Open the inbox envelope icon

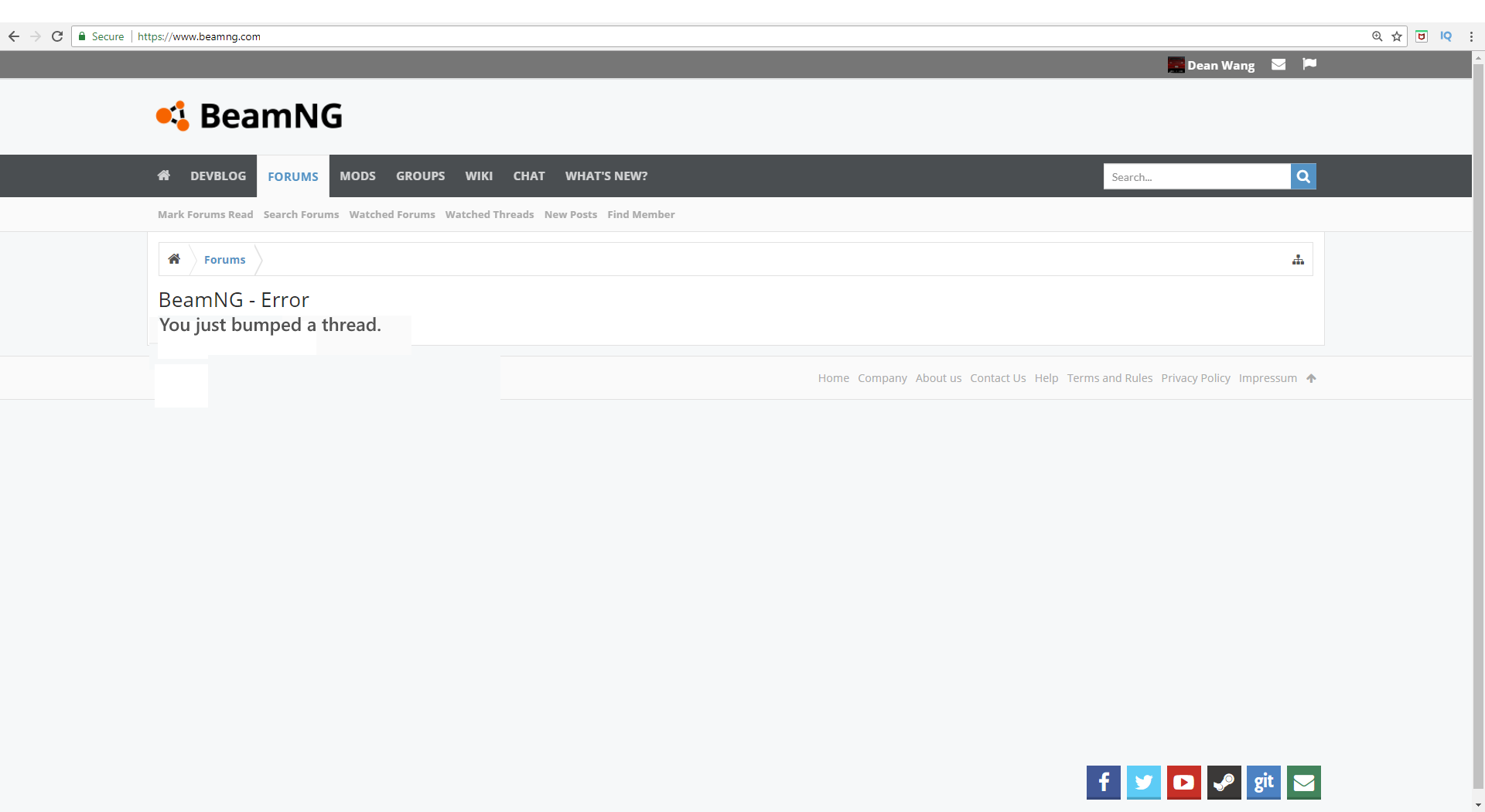[1278, 65]
